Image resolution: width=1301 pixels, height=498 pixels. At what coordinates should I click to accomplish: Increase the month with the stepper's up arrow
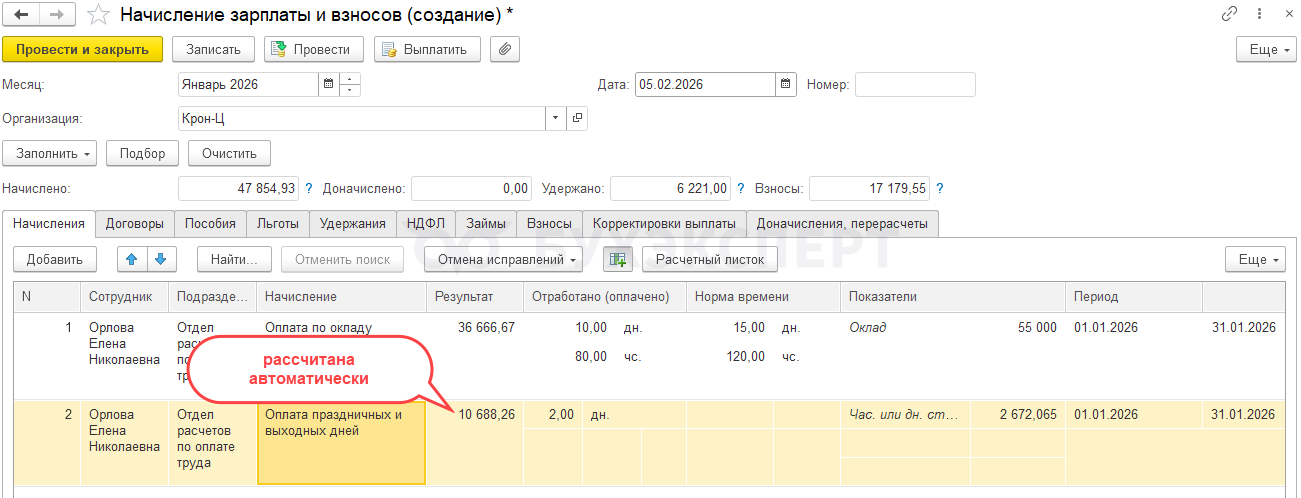tap(350, 80)
